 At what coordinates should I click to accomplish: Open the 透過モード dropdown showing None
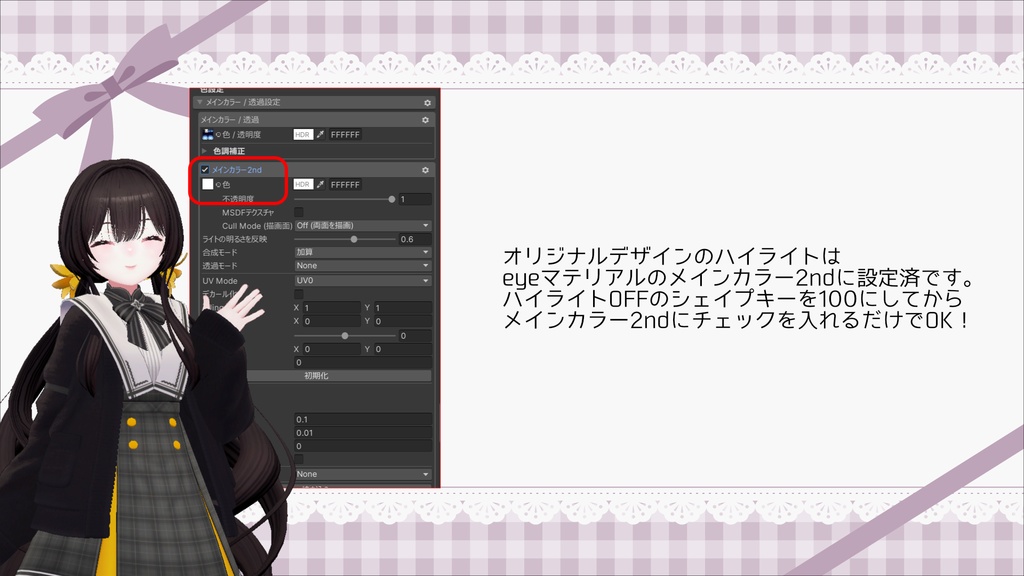[362, 266]
